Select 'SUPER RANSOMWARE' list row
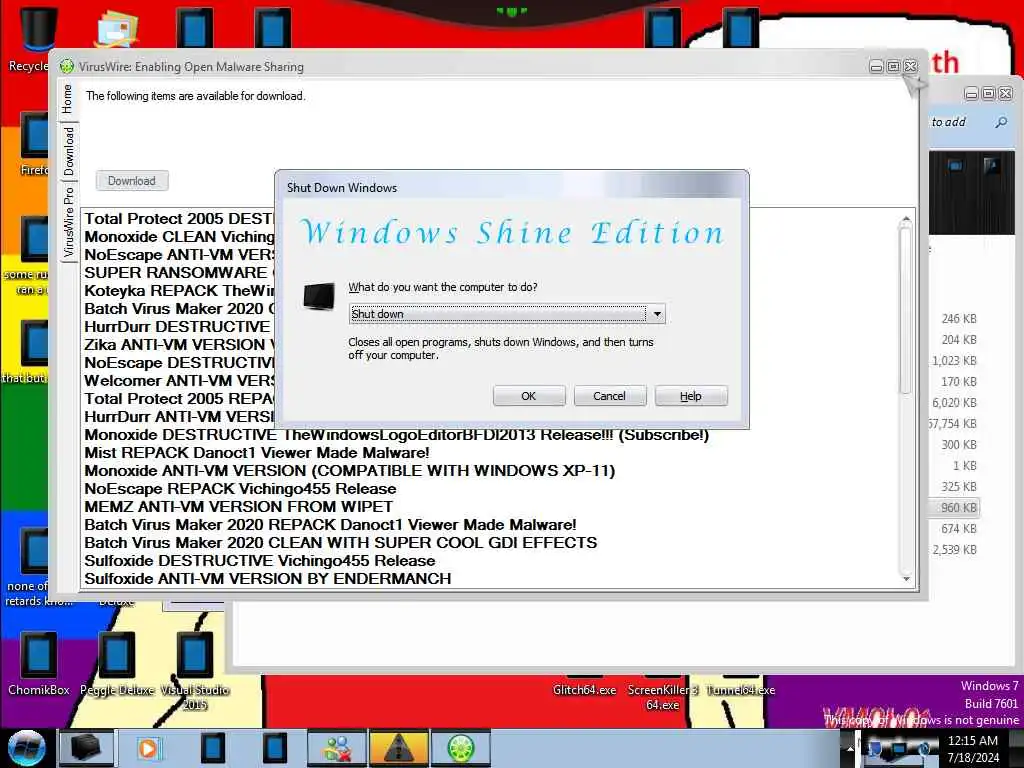The image size is (1024, 768). click(180, 272)
